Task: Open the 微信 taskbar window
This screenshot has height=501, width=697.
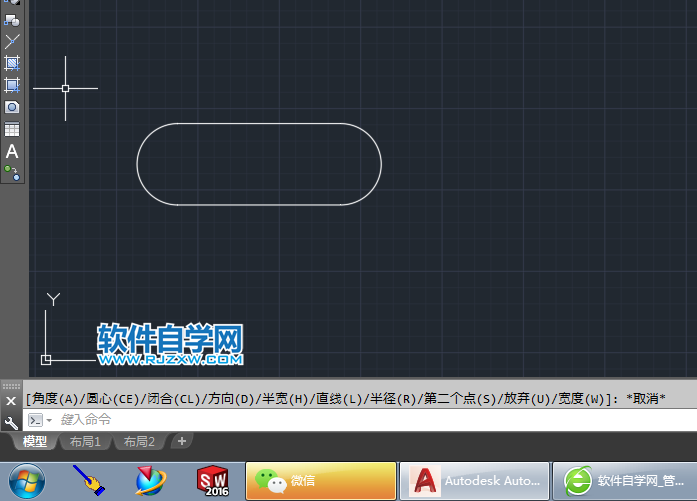Action: tap(320, 481)
